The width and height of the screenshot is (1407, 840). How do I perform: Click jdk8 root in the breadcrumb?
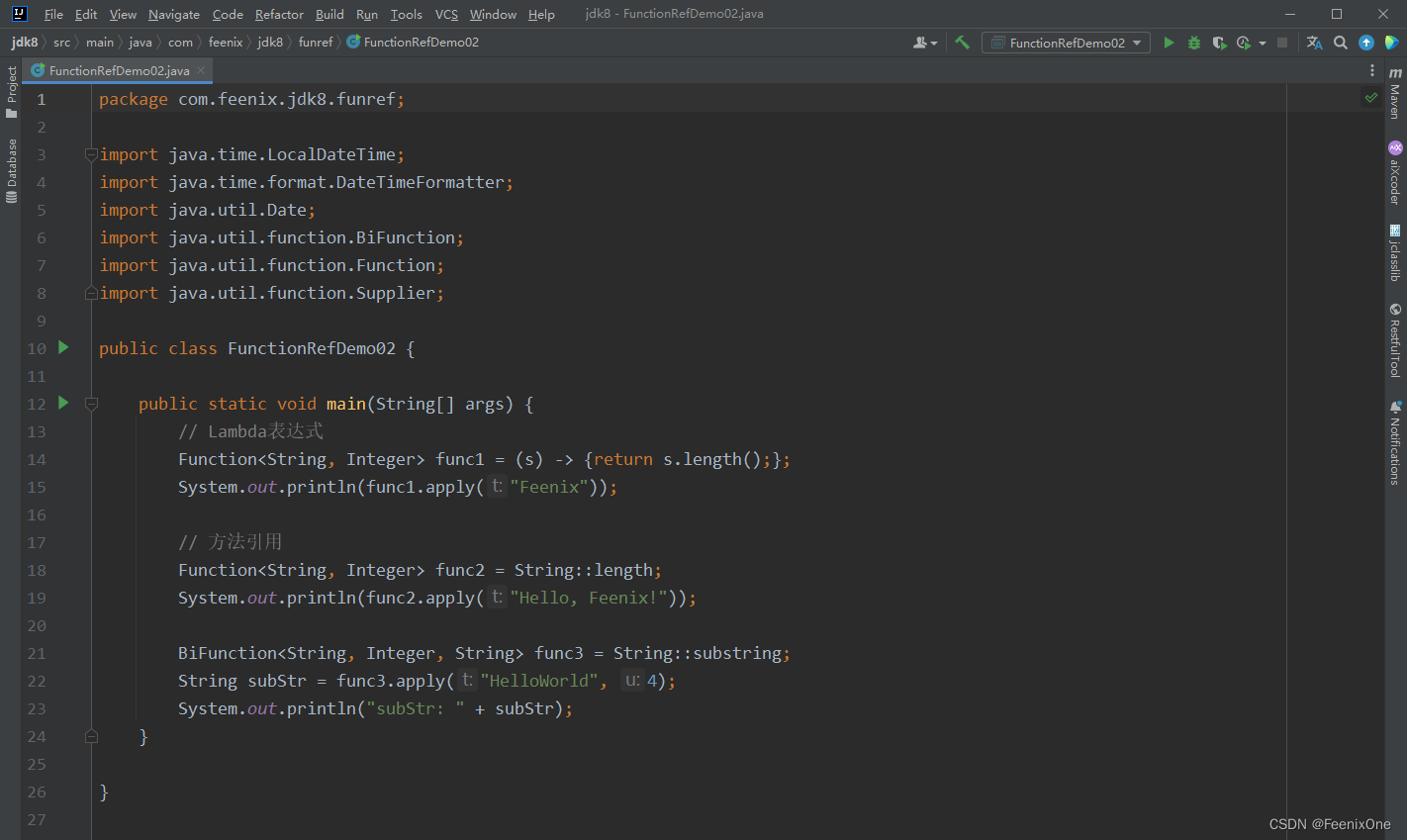[x=25, y=43]
